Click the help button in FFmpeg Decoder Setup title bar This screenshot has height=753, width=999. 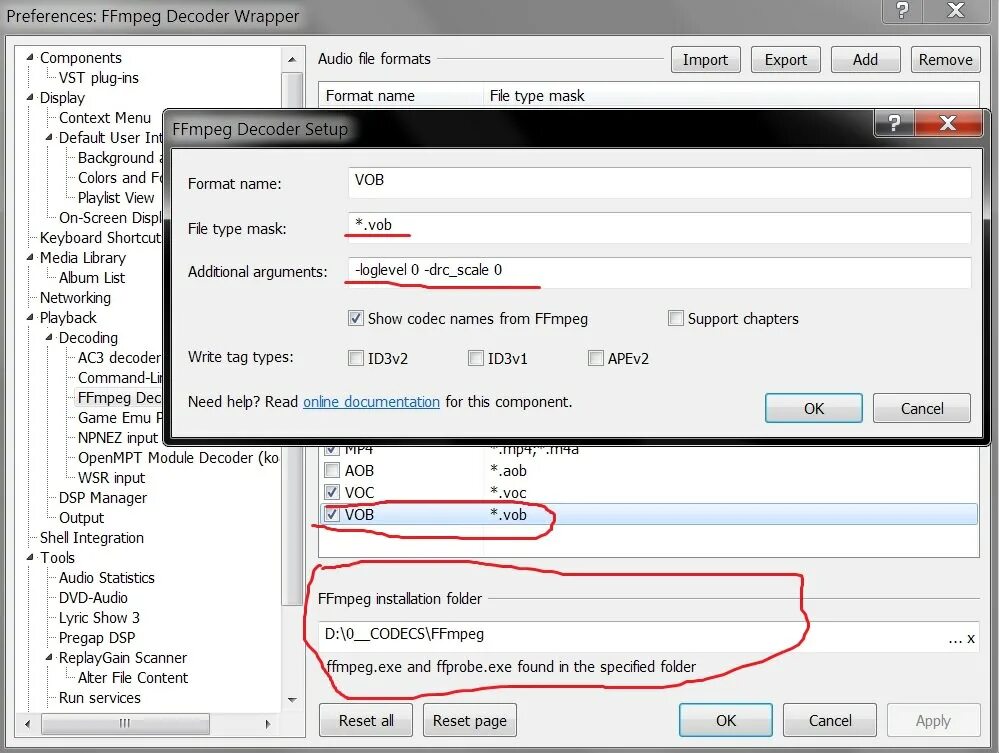(894, 122)
